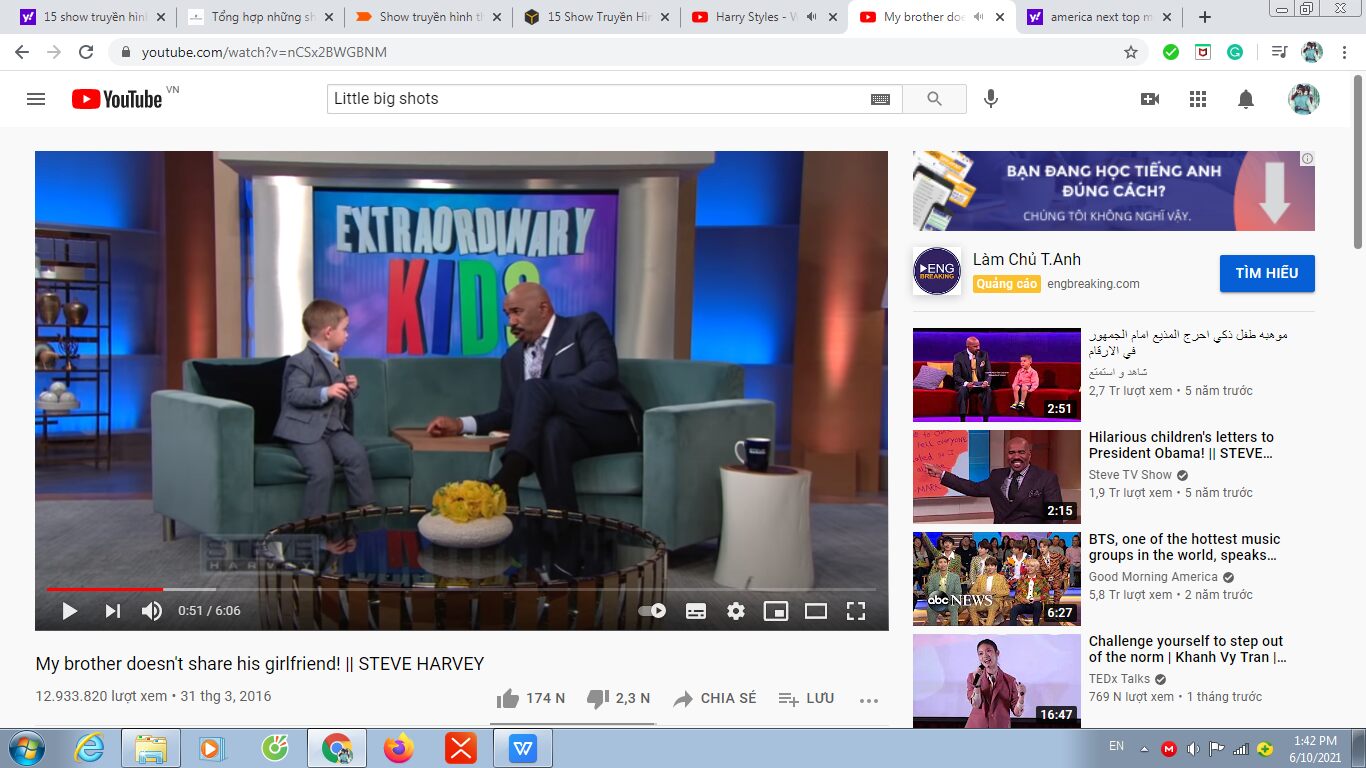Open player settings gear

point(736,611)
